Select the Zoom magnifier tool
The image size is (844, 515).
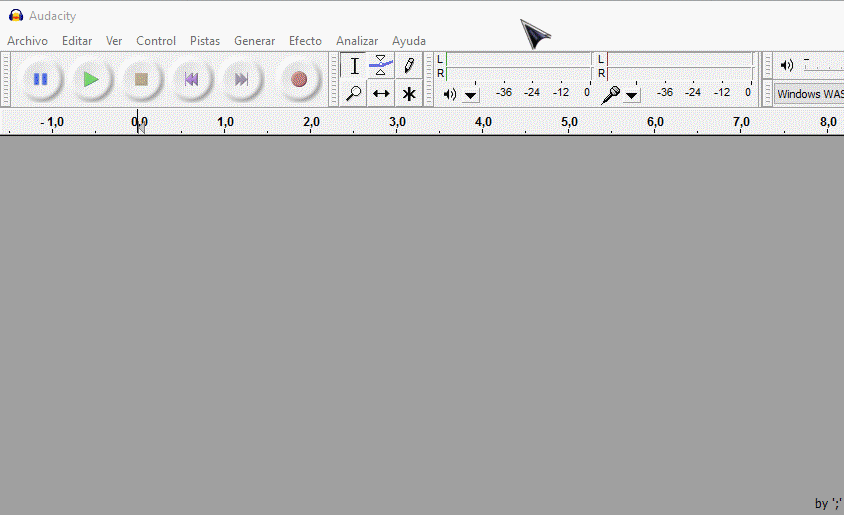click(x=354, y=94)
